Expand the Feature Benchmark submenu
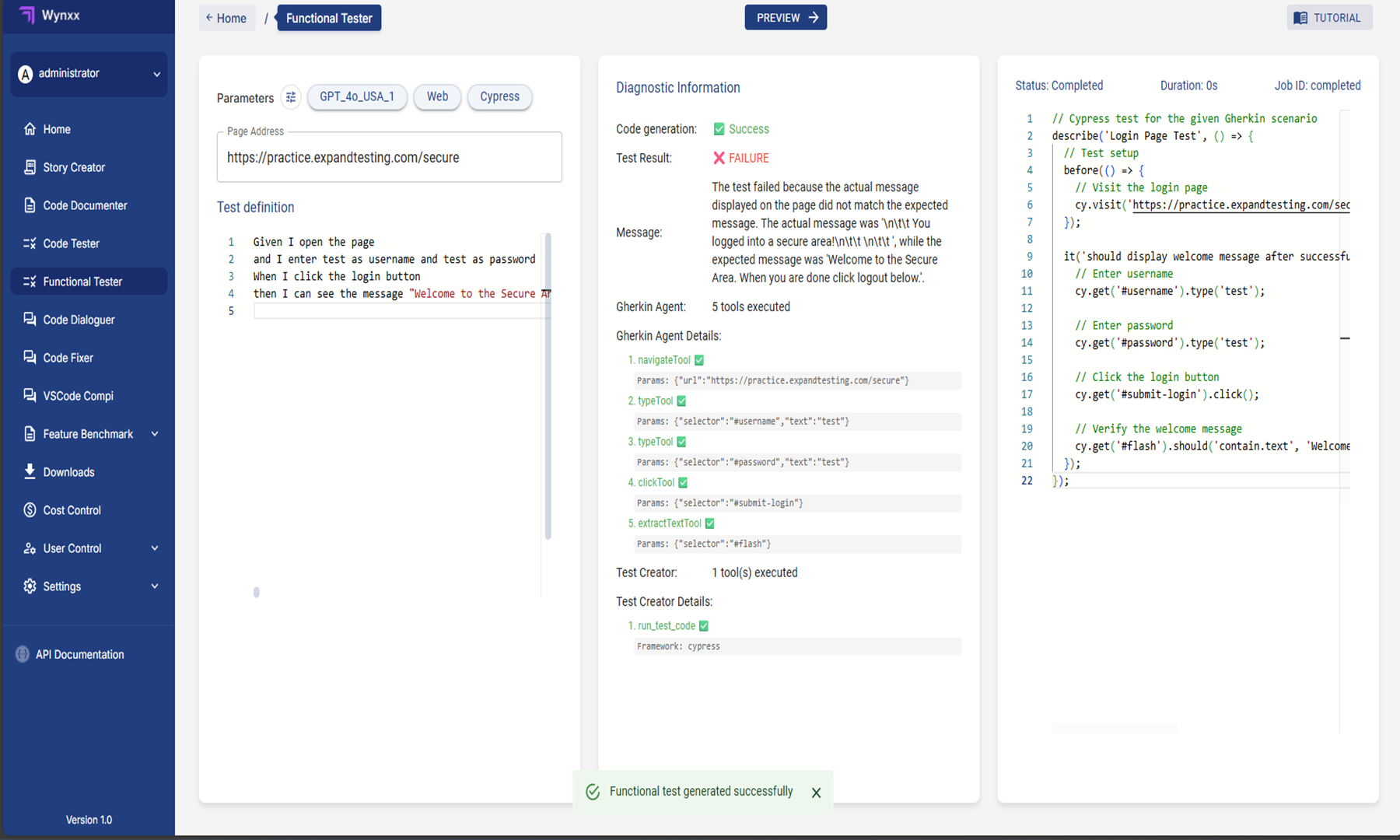This screenshot has height=840, width=1400. click(155, 434)
